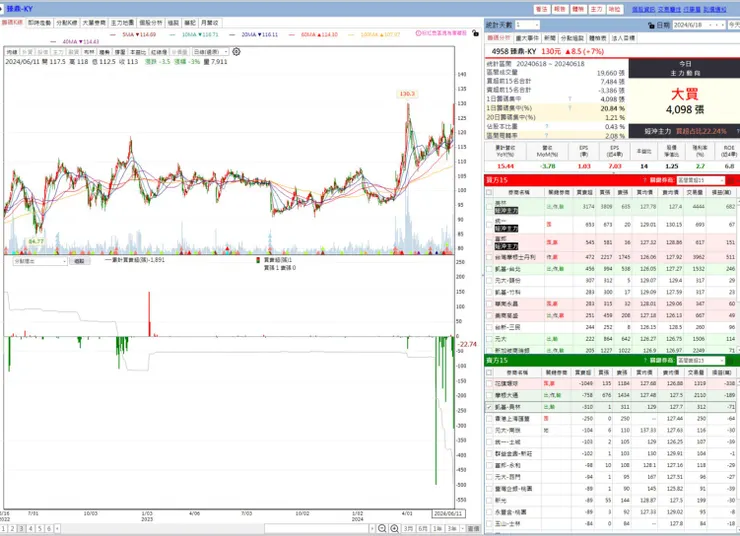Open the small dropdown after the 3年 button
Viewport: 740px width, 536px height.
click(x=462, y=528)
